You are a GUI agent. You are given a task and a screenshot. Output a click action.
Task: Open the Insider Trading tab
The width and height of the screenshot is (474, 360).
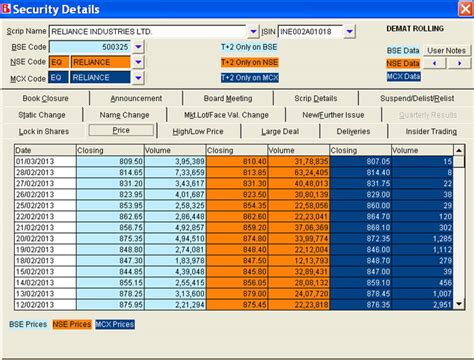coord(431,131)
